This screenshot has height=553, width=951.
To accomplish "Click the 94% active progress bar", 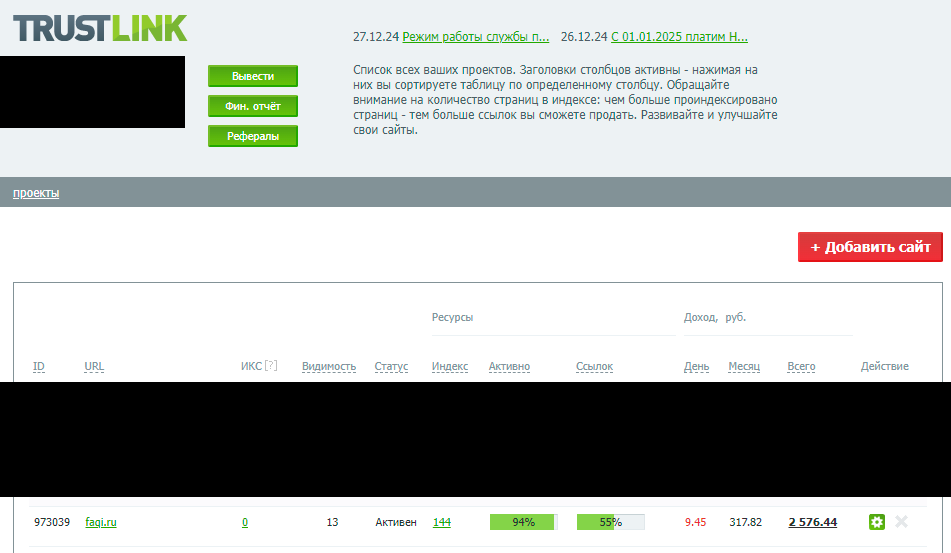I will pos(523,522).
